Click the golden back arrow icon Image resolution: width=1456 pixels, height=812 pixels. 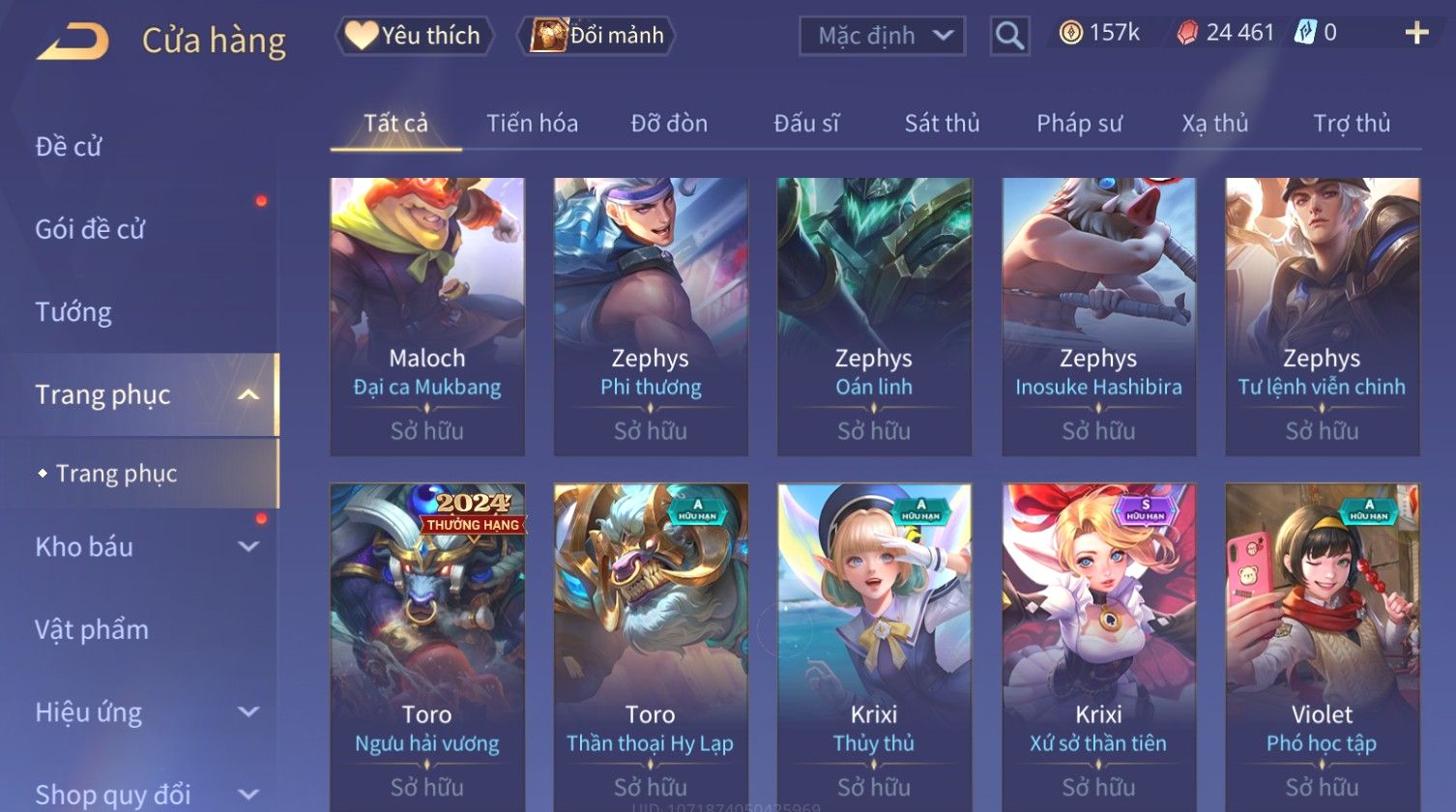coord(72,41)
